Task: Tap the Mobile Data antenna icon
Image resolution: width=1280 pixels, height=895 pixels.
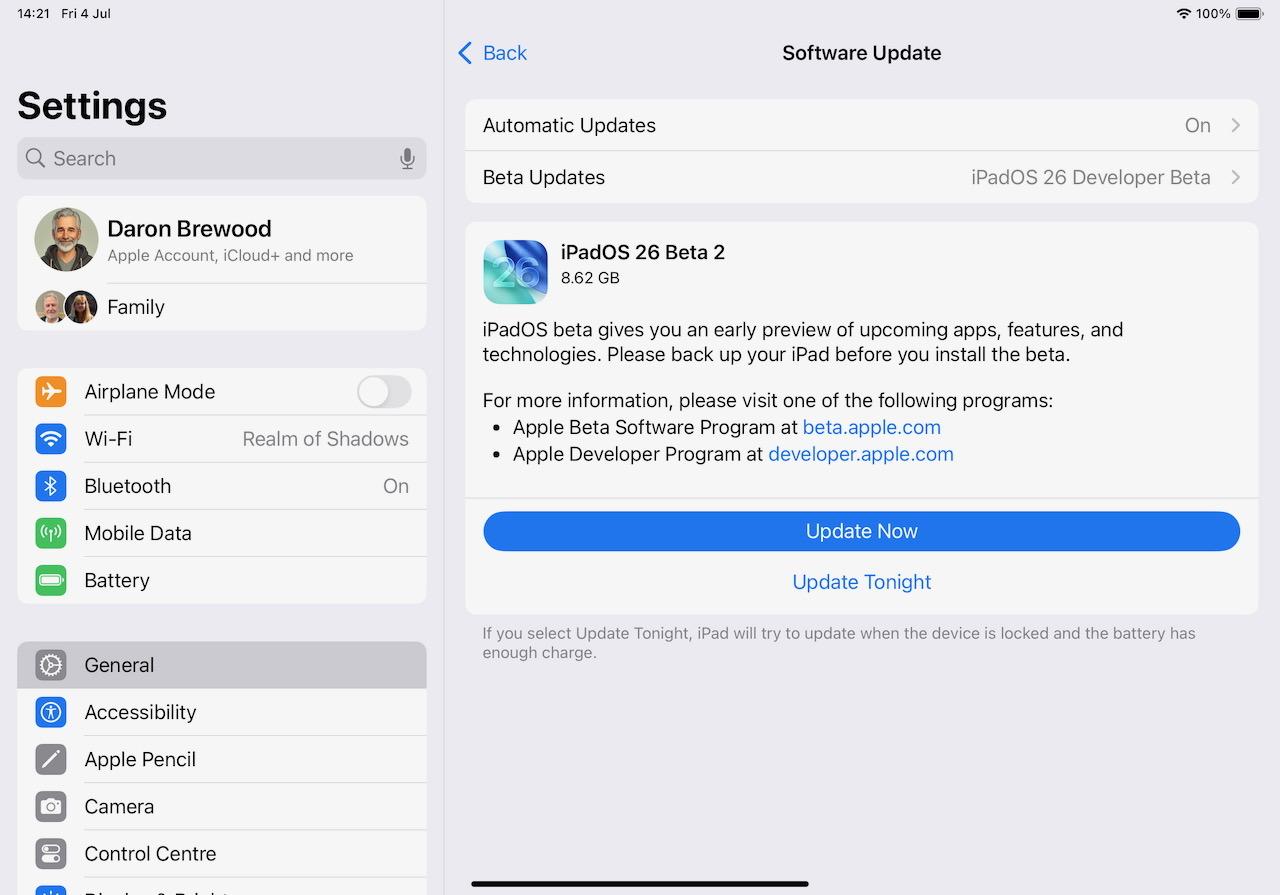Action: pyautogui.click(x=51, y=533)
